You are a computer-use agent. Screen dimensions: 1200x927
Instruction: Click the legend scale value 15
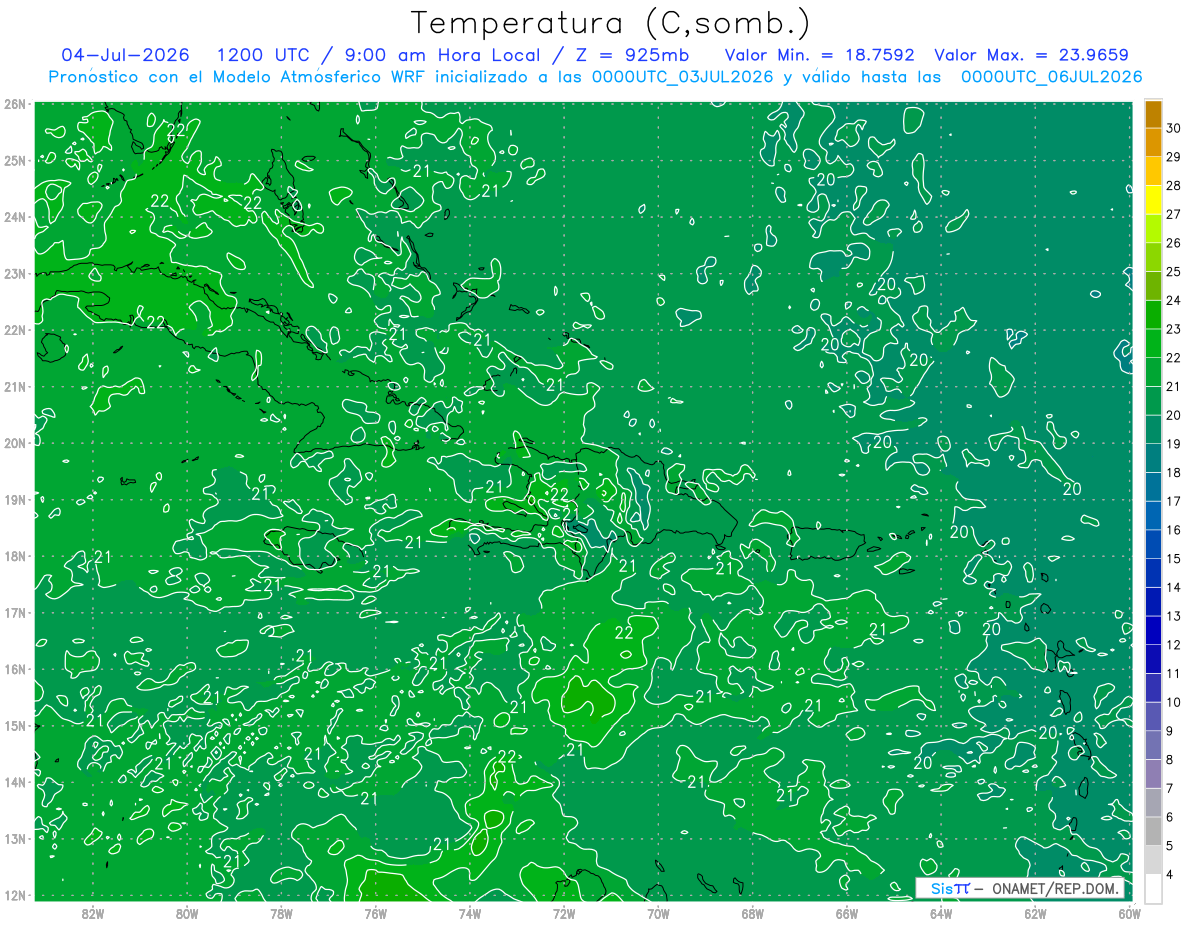pos(1173,558)
